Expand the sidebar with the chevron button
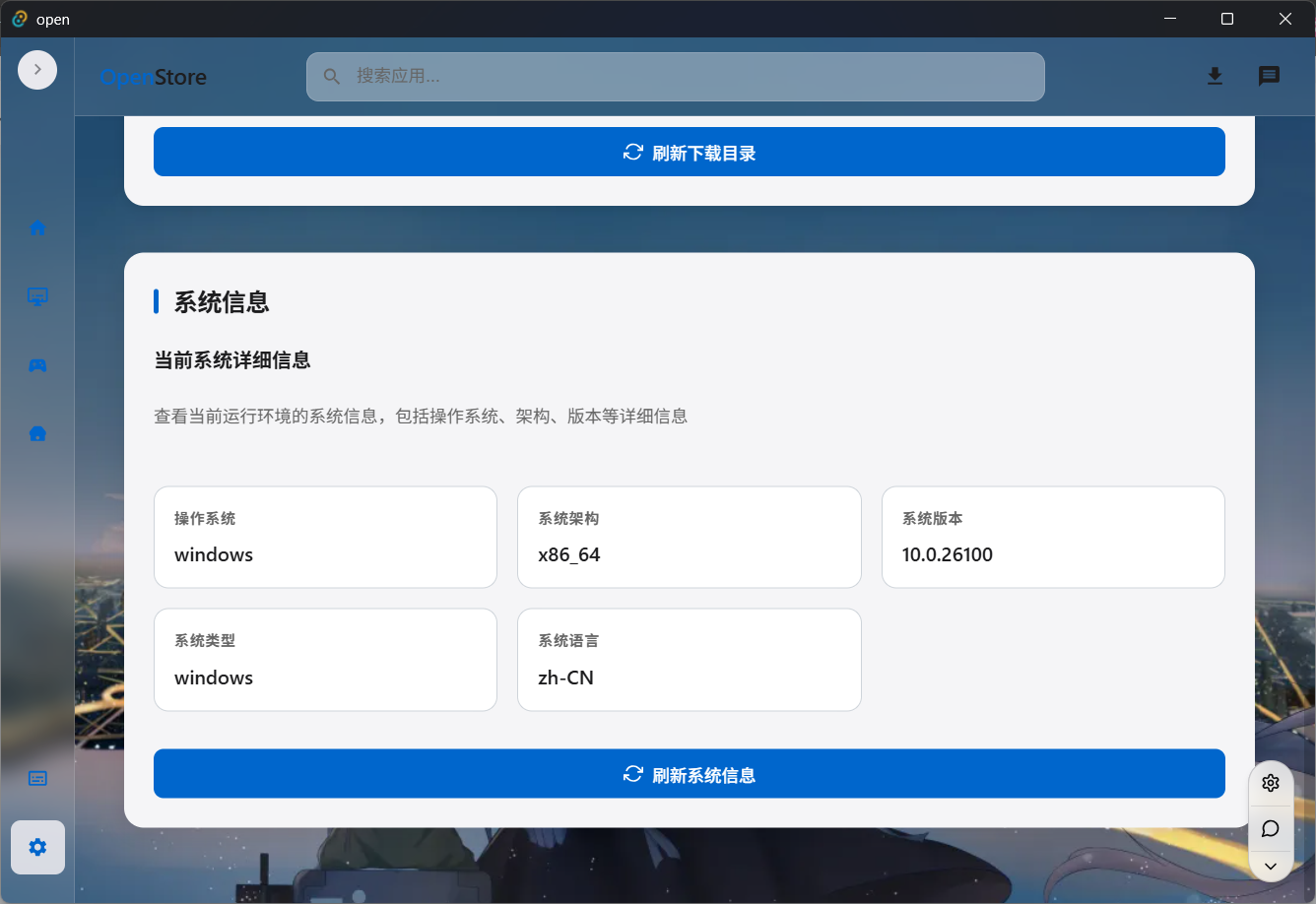 tap(37, 70)
